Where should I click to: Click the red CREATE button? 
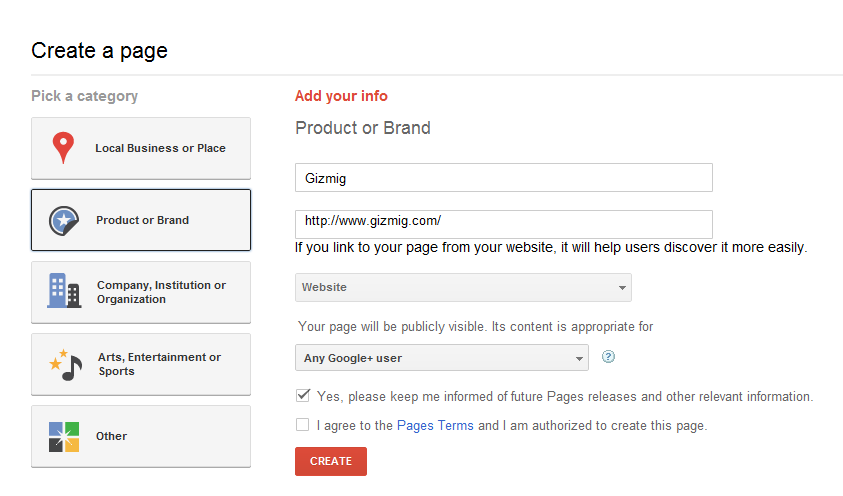[331, 461]
